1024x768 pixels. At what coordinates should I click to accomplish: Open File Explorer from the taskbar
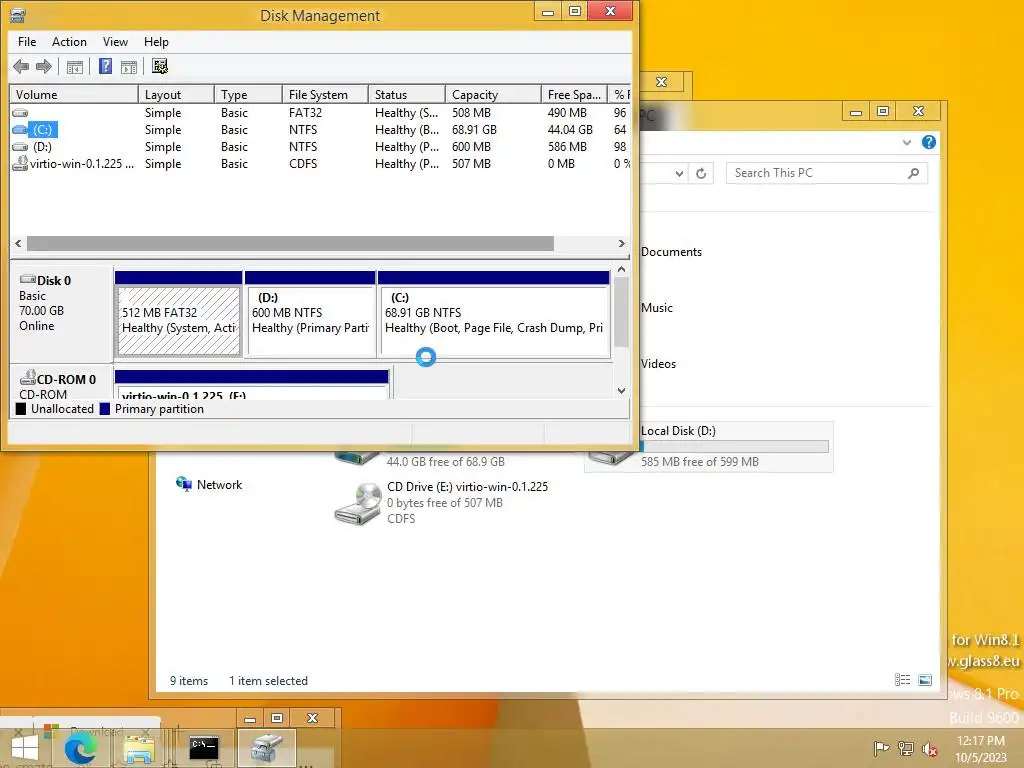(x=138, y=749)
